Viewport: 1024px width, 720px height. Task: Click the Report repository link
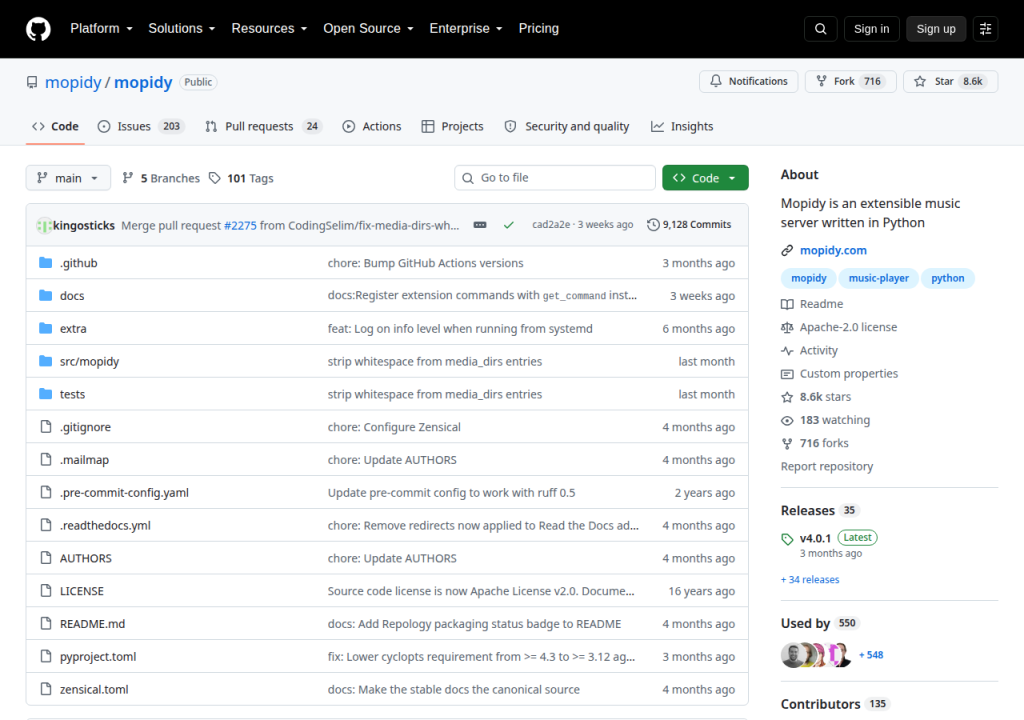click(827, 466)
